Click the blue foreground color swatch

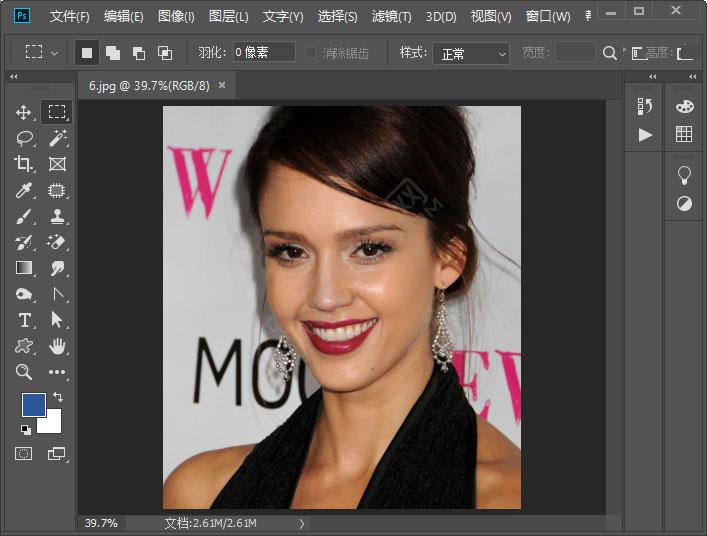(x=33, y=405)
